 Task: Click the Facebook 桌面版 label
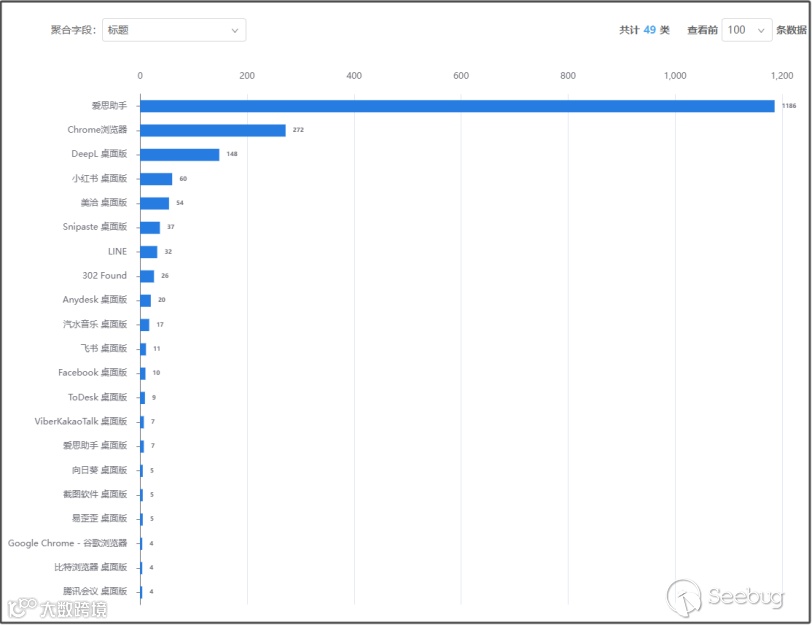[x=93, y=372]
